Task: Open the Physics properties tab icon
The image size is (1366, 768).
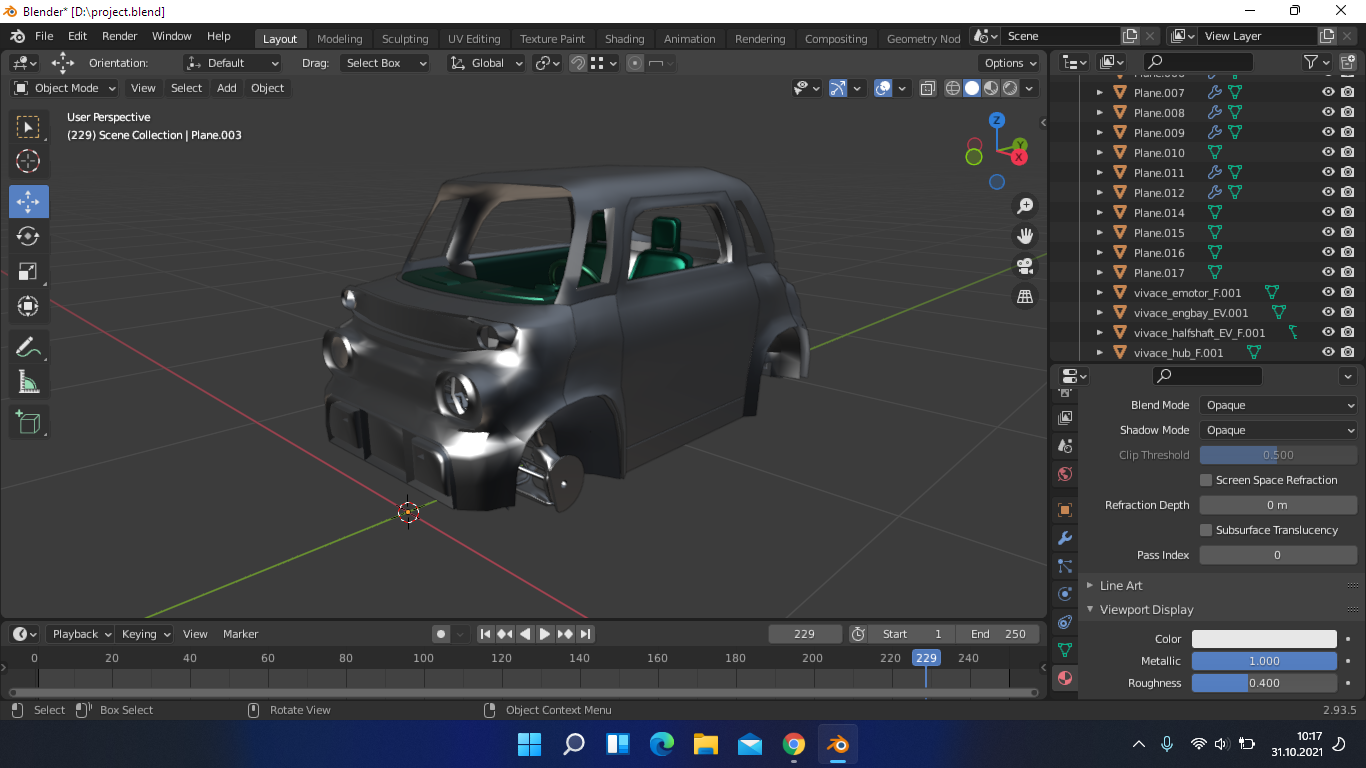Action: tap(1065, 594)
